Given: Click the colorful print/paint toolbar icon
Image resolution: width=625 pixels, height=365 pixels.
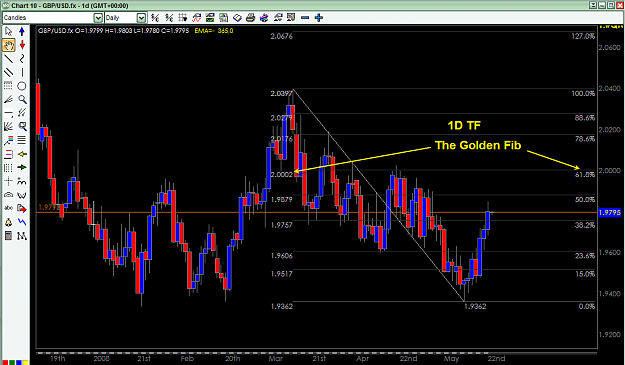Looking at the screenshot, I should click(x=264, y=18).
